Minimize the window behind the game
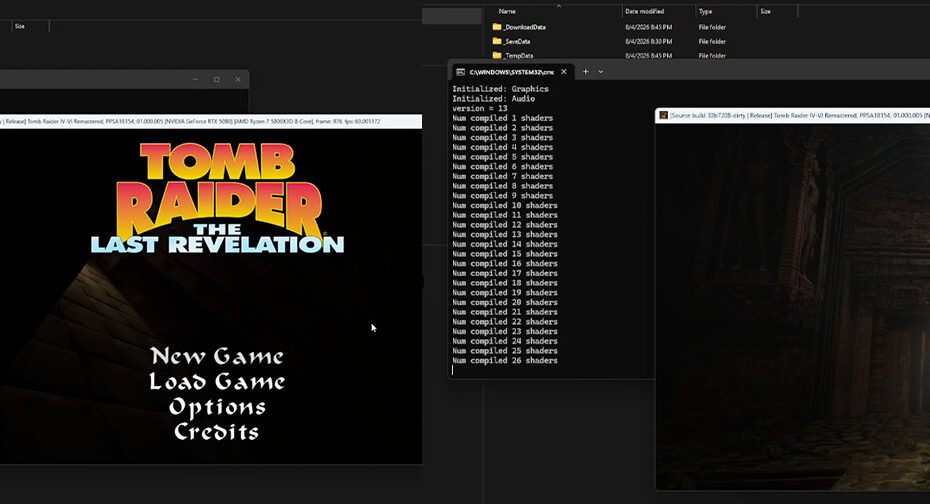Image resolution: width=930 pixels, height=504 pixels. click(195, 79)
